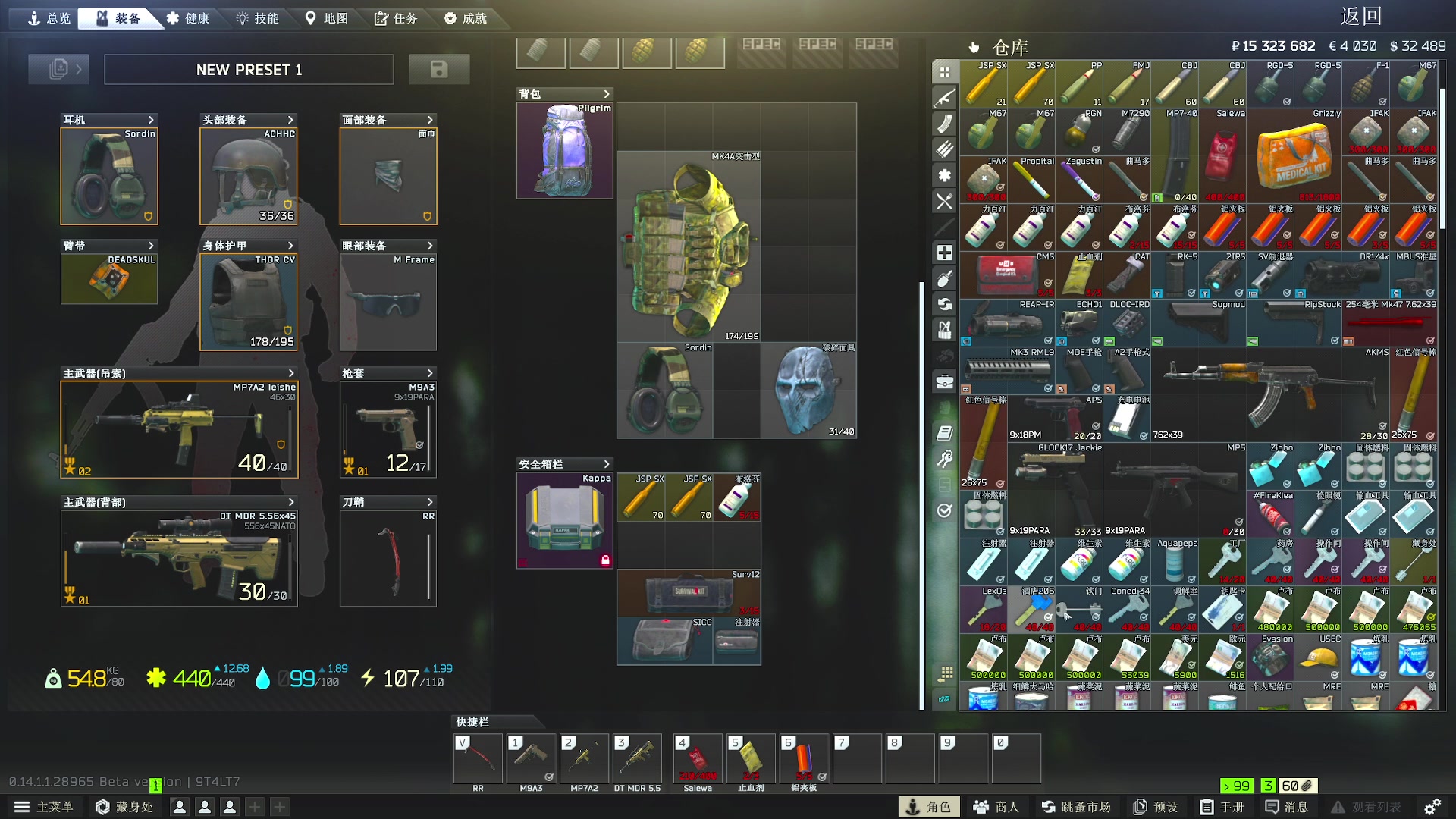Switch to the 总览 tab
The height and width of the screenshot is (819, 1456).
click(x=49, y=18)
